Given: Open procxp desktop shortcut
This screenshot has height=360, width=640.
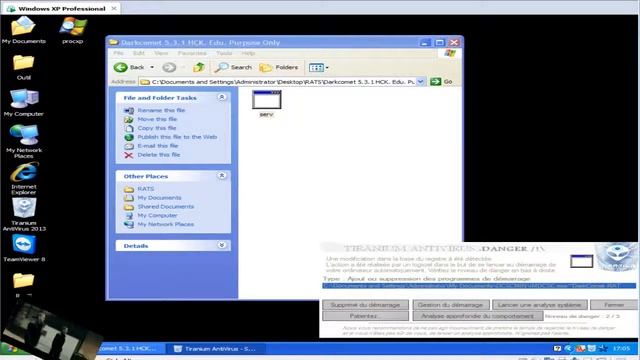Looking at the screenshot, I should pos(73,30).
